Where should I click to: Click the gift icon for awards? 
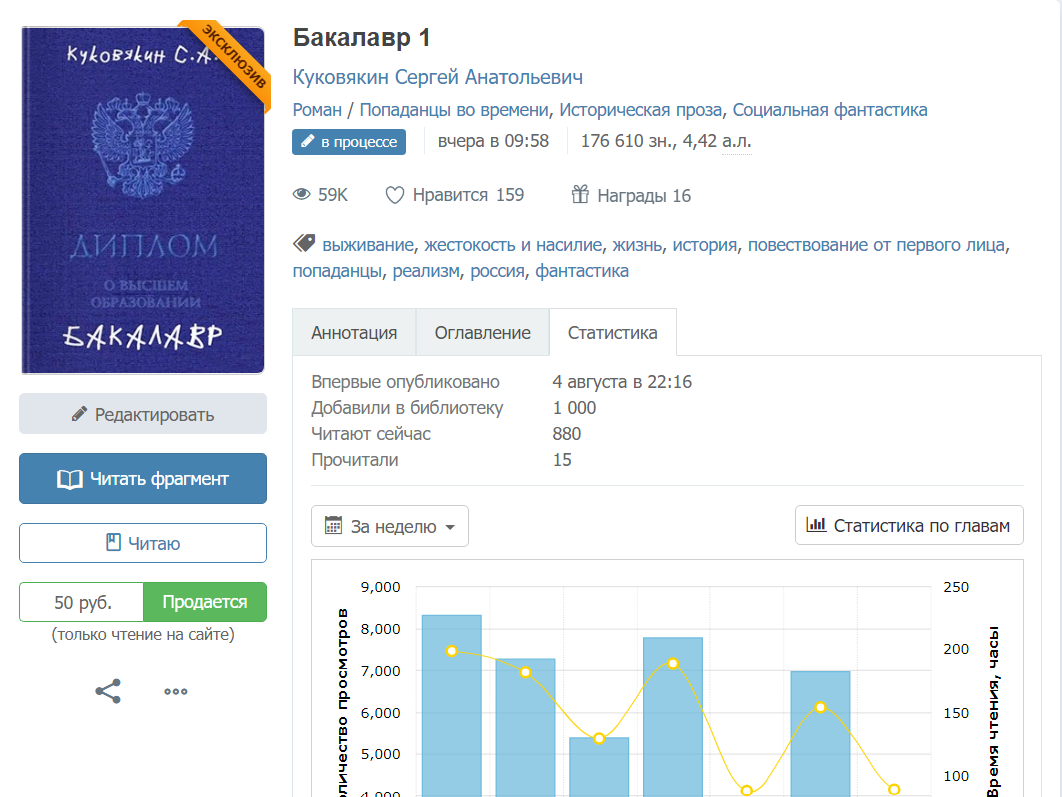[x=580, y=195]
